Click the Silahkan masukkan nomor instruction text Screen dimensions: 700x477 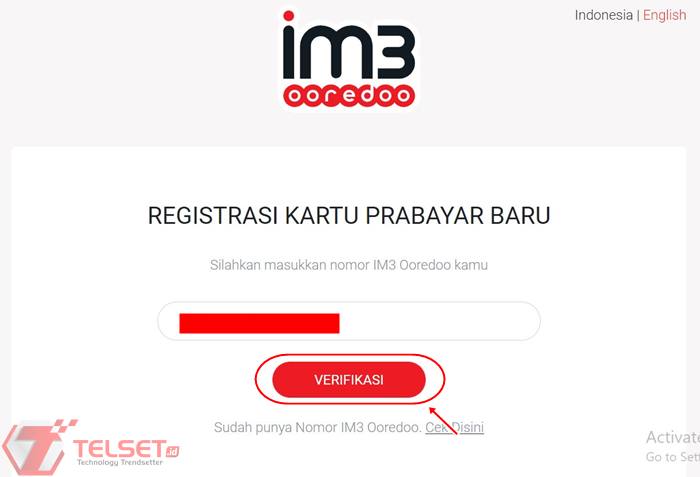click(349, 265)
